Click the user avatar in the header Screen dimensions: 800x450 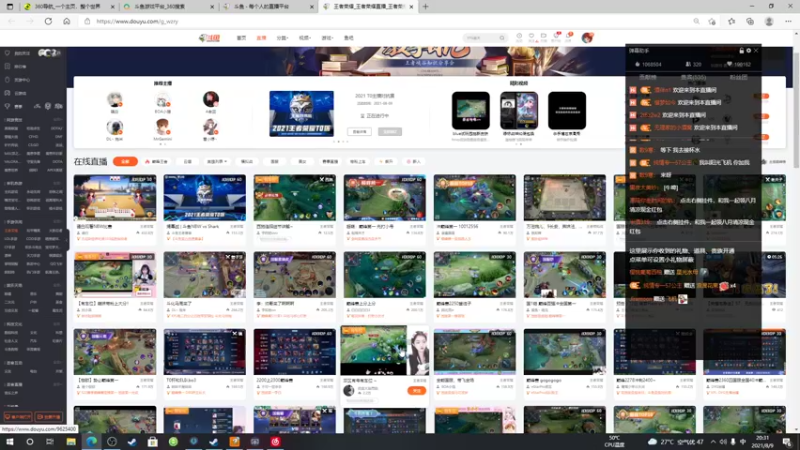(x=587, y=37)
